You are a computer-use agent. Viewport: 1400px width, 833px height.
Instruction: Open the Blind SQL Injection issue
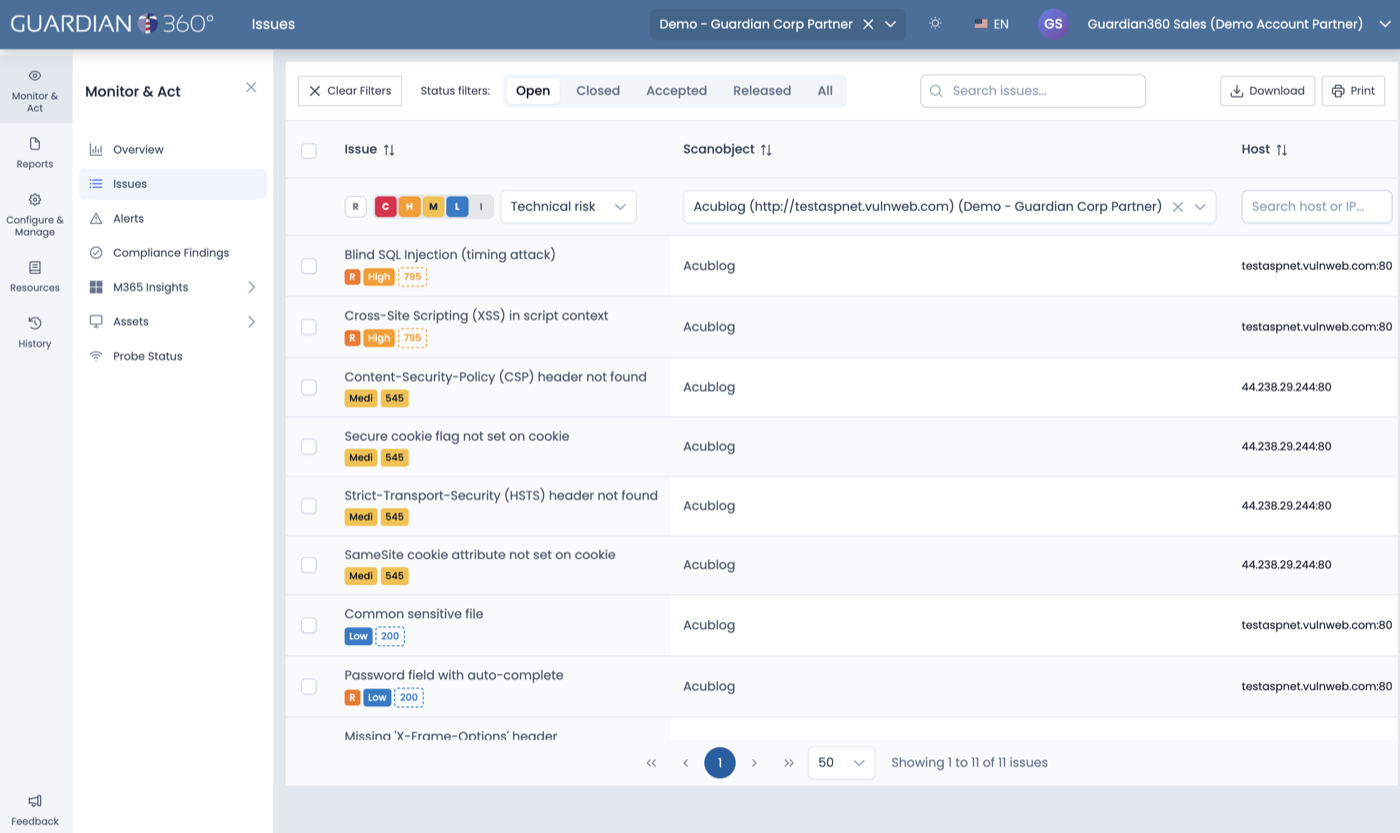pos(450,255)
